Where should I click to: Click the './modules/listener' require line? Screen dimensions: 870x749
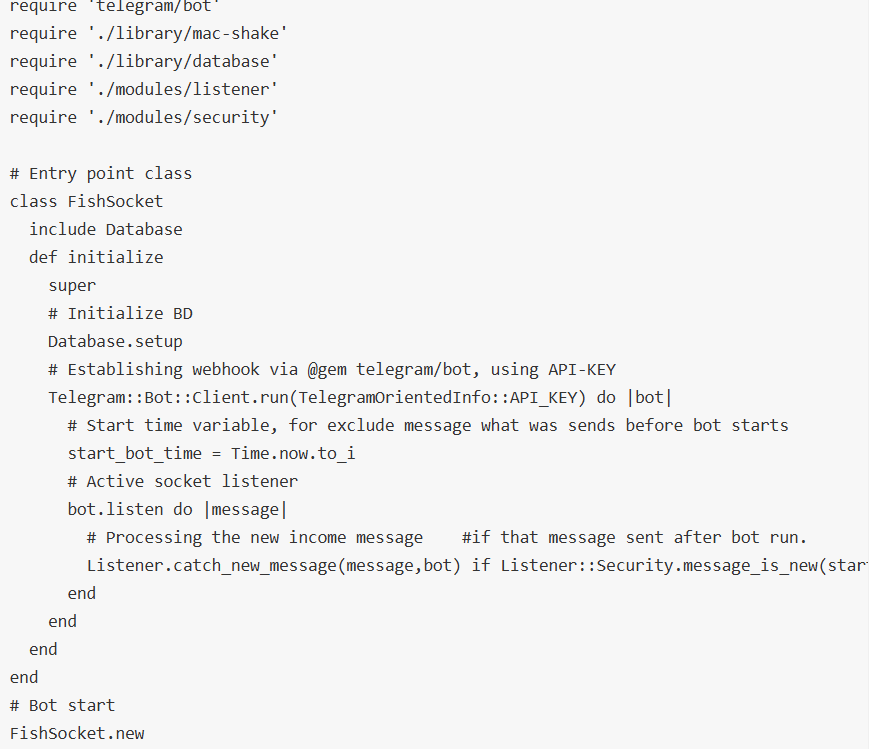coord(144,89)
